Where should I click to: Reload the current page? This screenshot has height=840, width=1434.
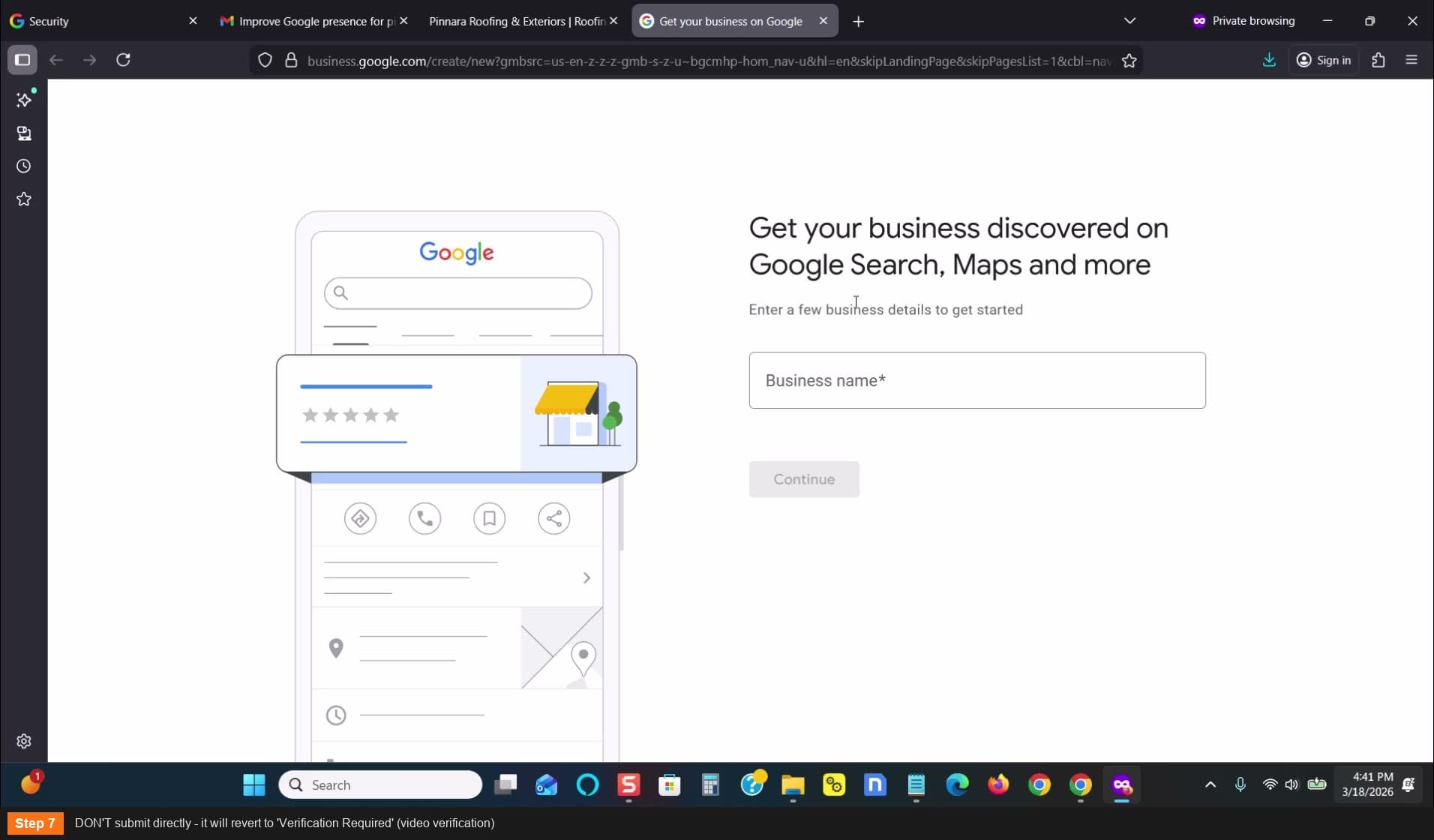(124, 60)
